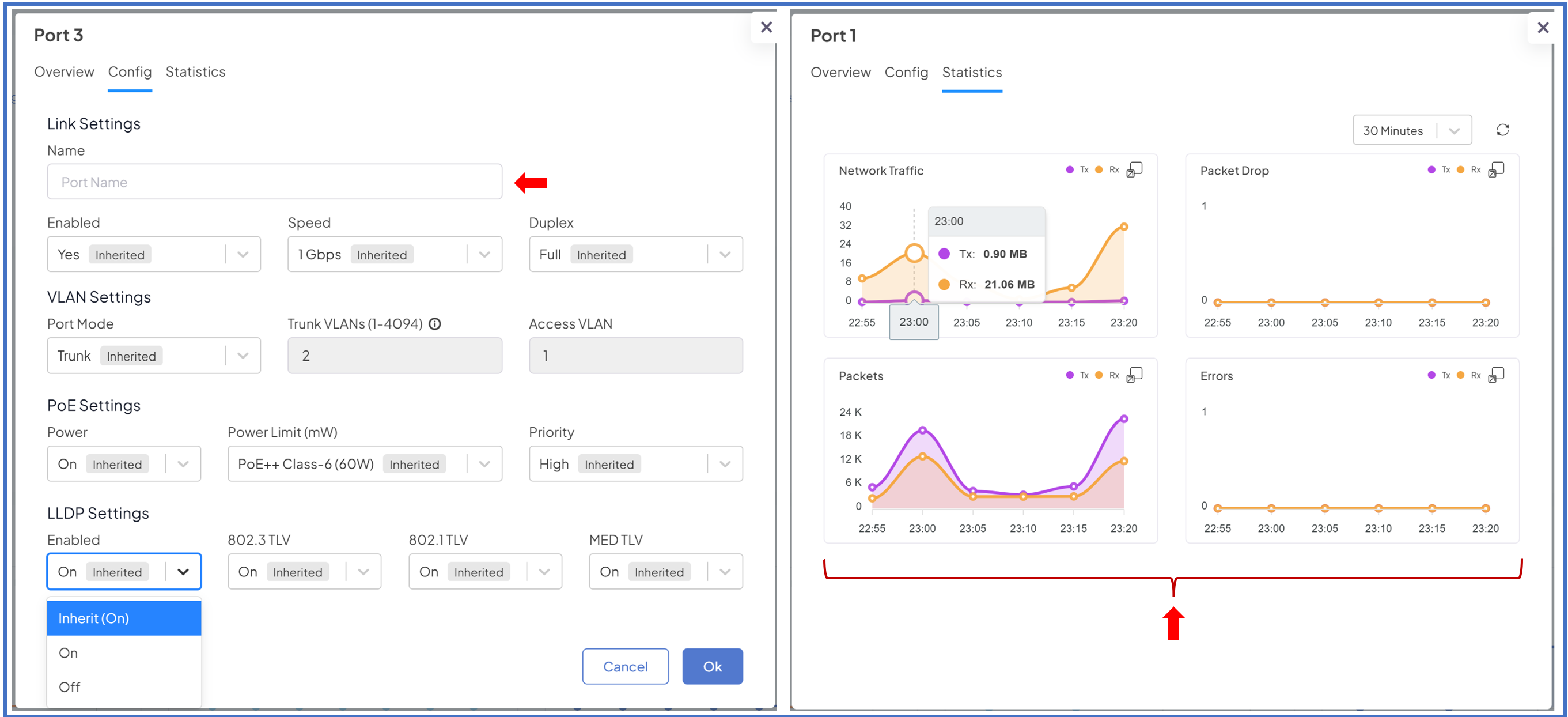
Task: Expand the Network Traffic chart icon
Action: tap(1134, 169)
